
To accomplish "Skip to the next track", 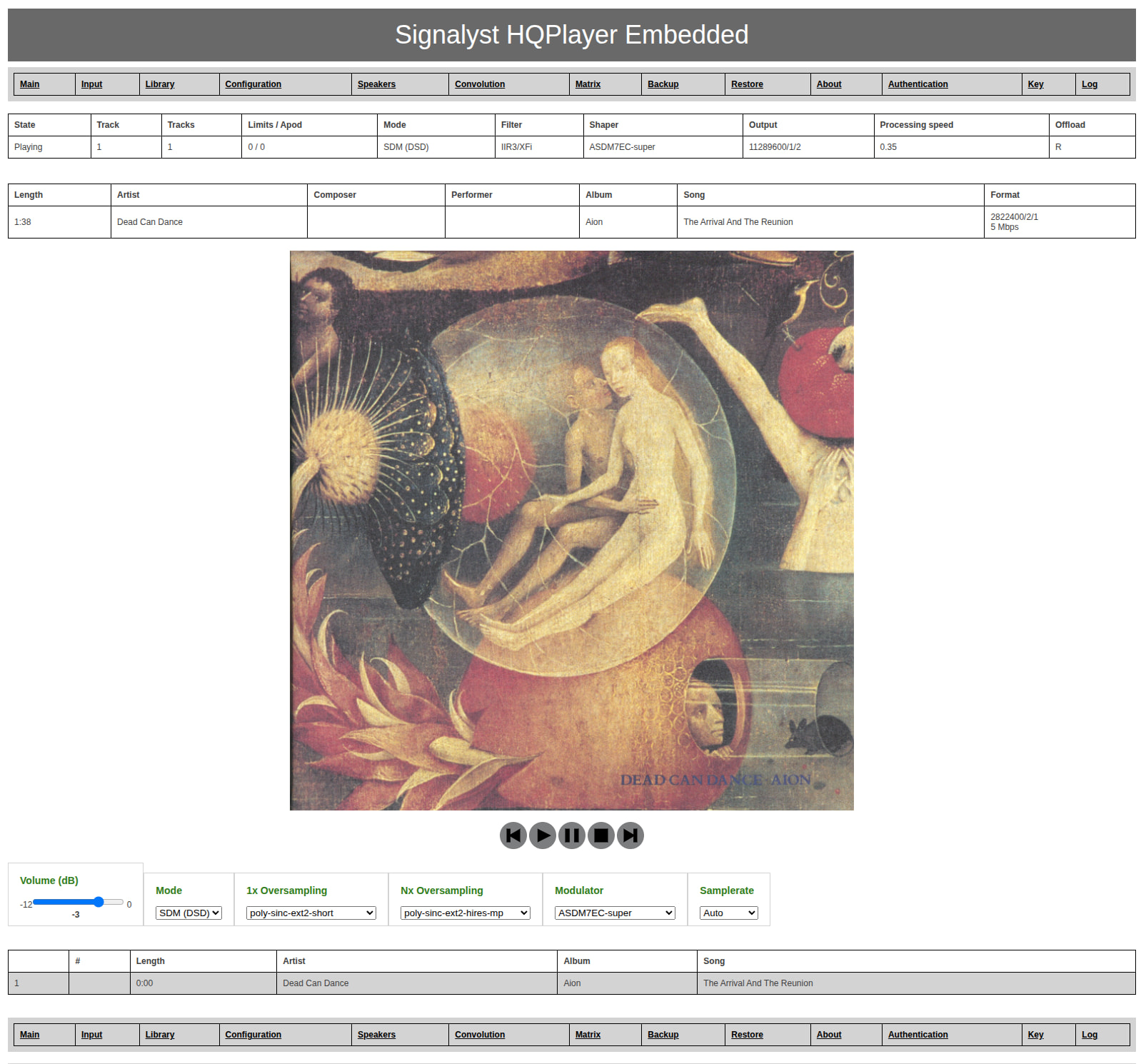I will (x=630, y=835).
